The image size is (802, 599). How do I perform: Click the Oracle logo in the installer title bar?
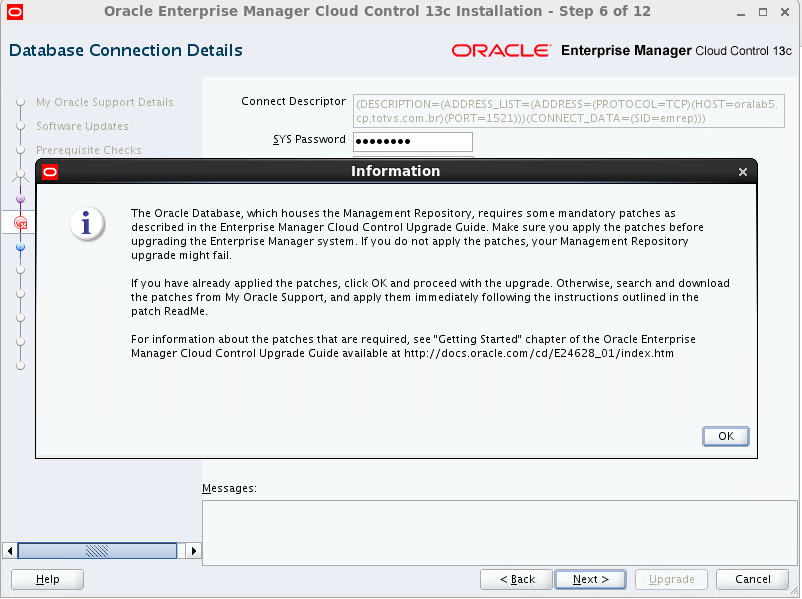15,11
